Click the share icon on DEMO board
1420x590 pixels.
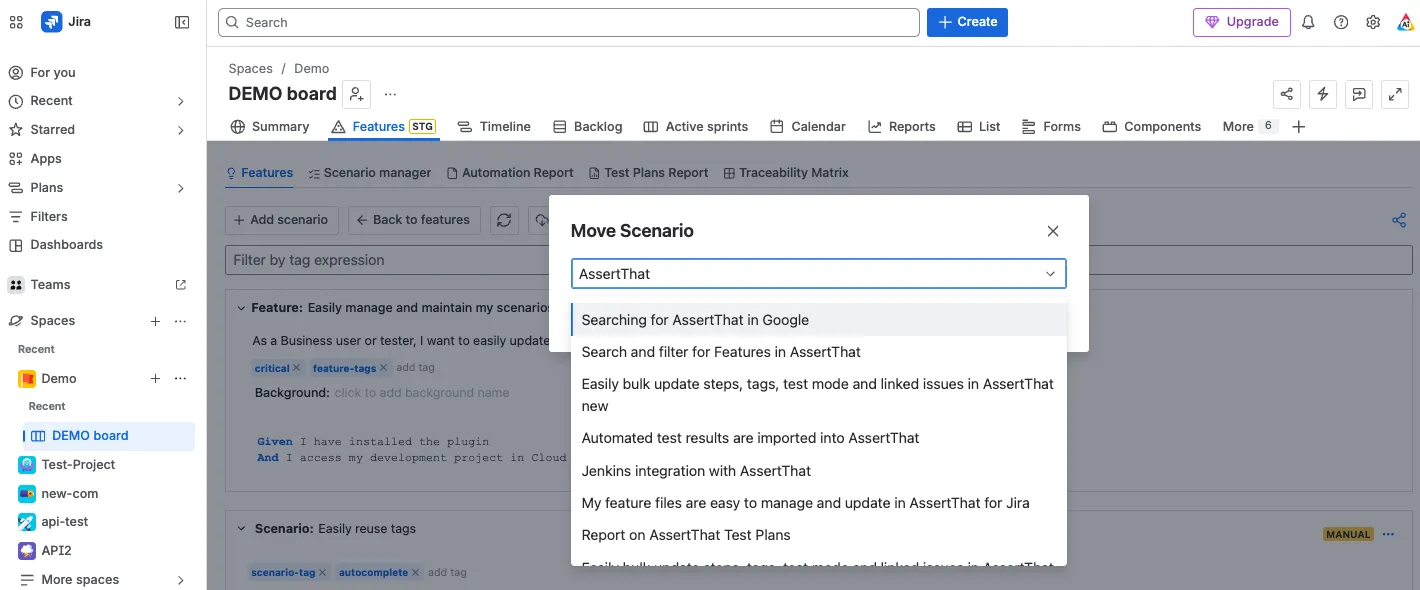[1287, 94]
